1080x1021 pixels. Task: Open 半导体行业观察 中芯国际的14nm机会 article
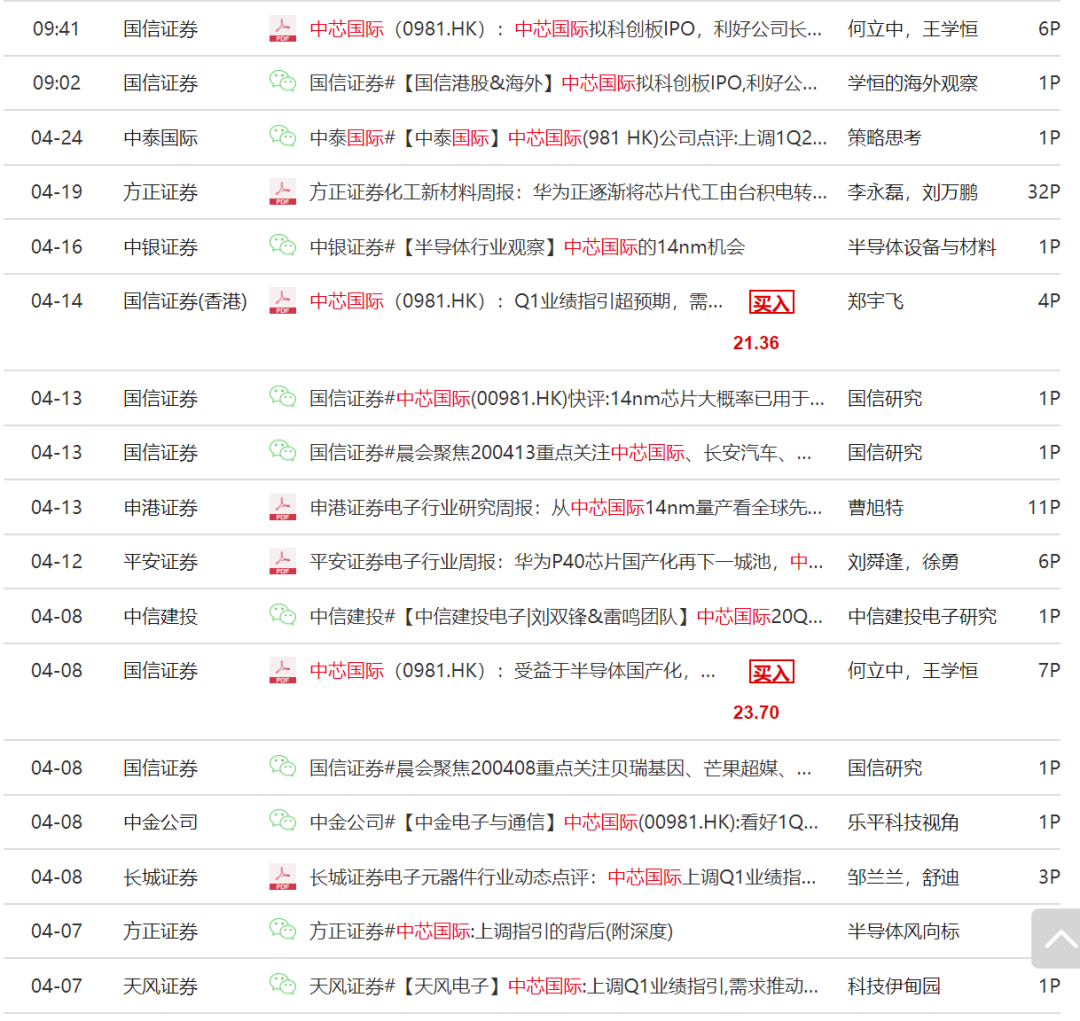(x=527, y=247)
